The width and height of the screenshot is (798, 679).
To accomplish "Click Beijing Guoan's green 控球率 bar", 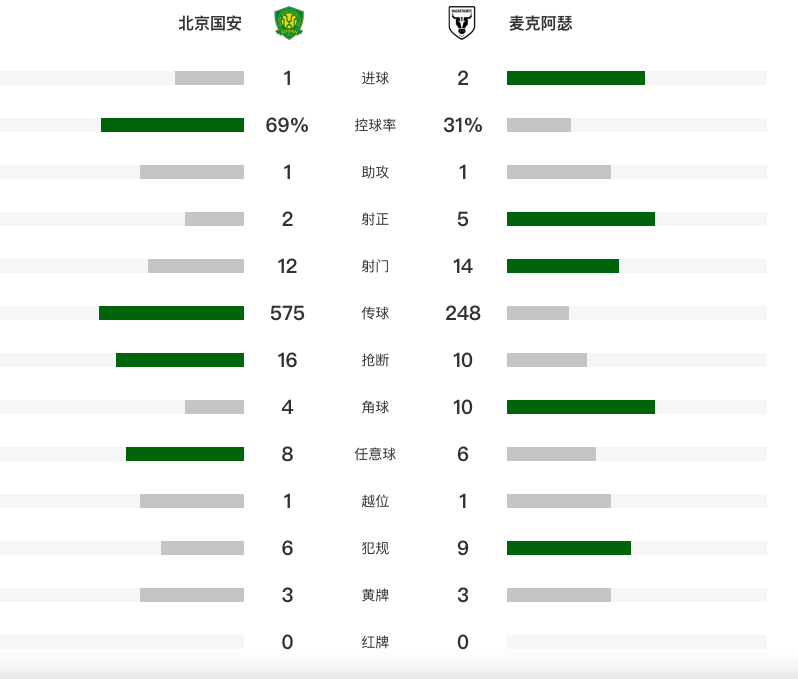I will (x=172, y=125).
